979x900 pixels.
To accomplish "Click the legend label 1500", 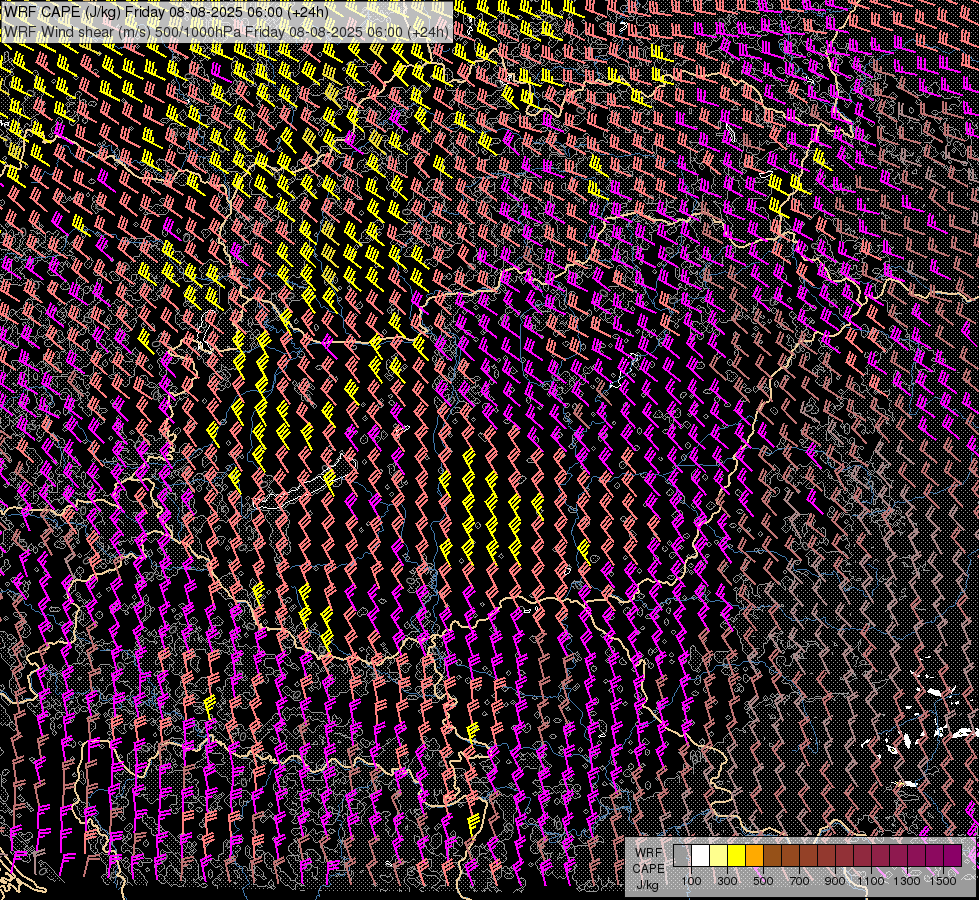I will (943, 881).
